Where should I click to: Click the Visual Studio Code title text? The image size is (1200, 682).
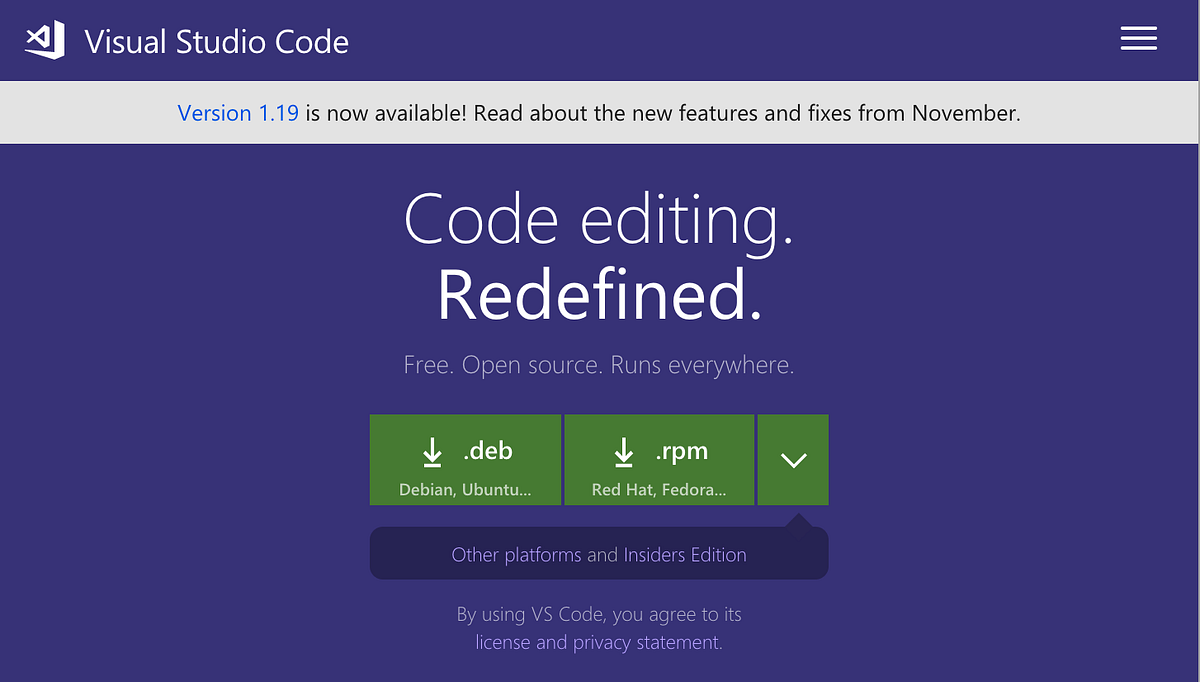[216, 42]
